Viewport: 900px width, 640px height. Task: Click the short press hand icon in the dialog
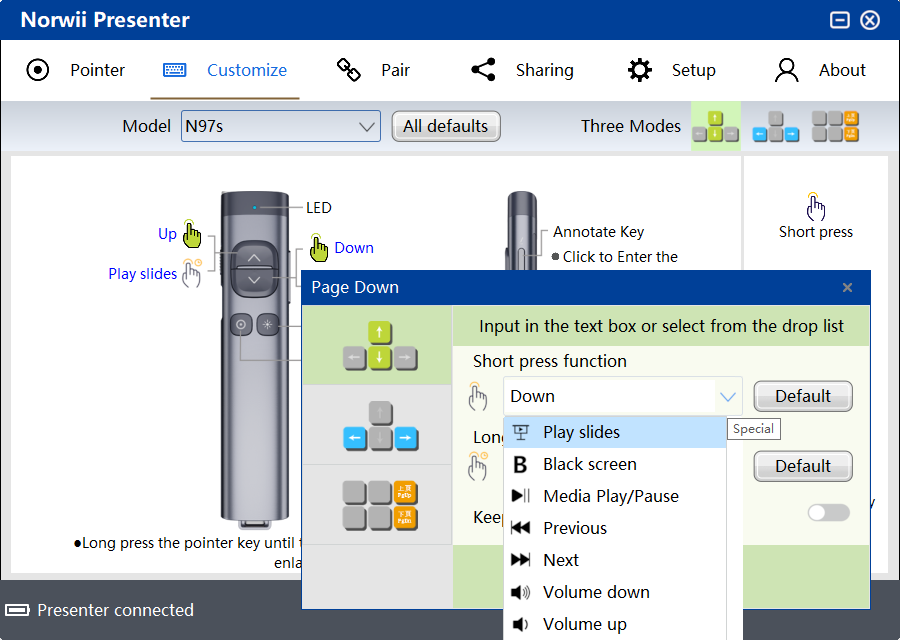478,397
